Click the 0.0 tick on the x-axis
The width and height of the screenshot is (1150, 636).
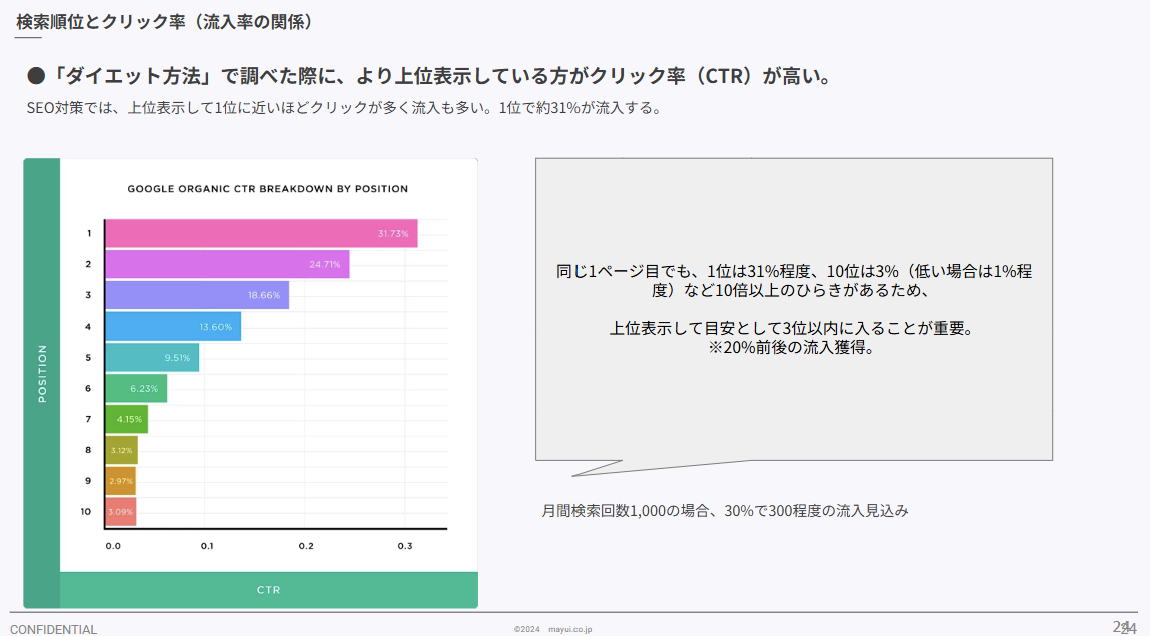(113, 546)
